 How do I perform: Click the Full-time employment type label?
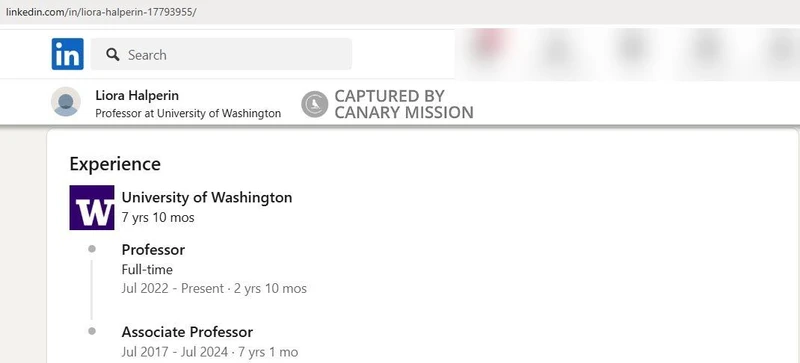pos(147,270)
